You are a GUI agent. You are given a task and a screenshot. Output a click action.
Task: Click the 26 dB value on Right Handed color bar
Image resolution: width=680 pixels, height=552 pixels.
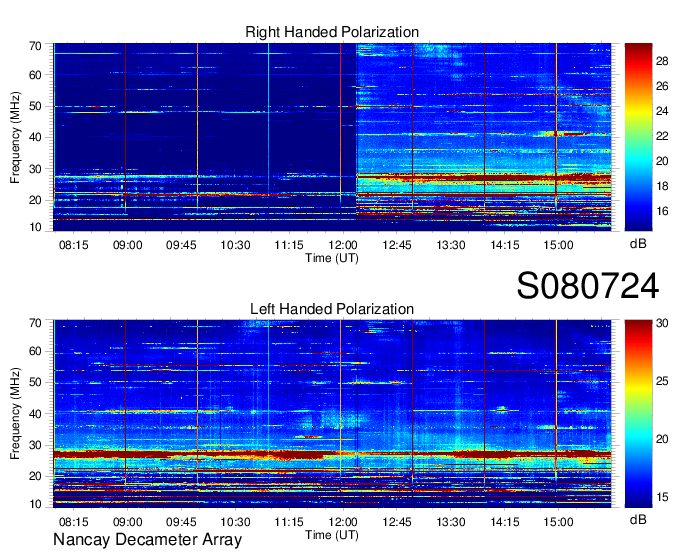pos(662,86)
